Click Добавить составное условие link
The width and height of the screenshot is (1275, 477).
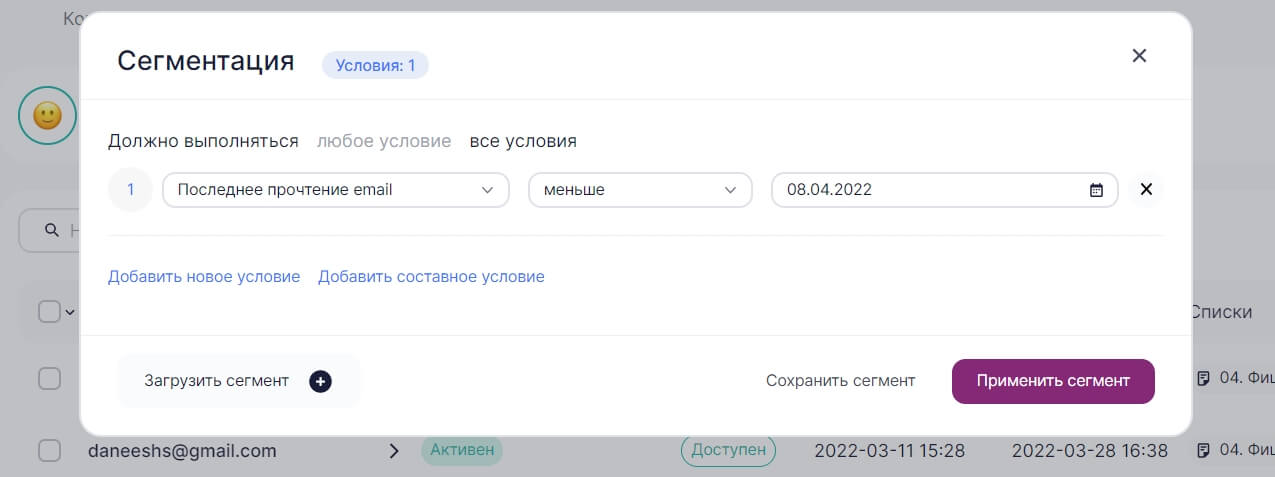431,277
